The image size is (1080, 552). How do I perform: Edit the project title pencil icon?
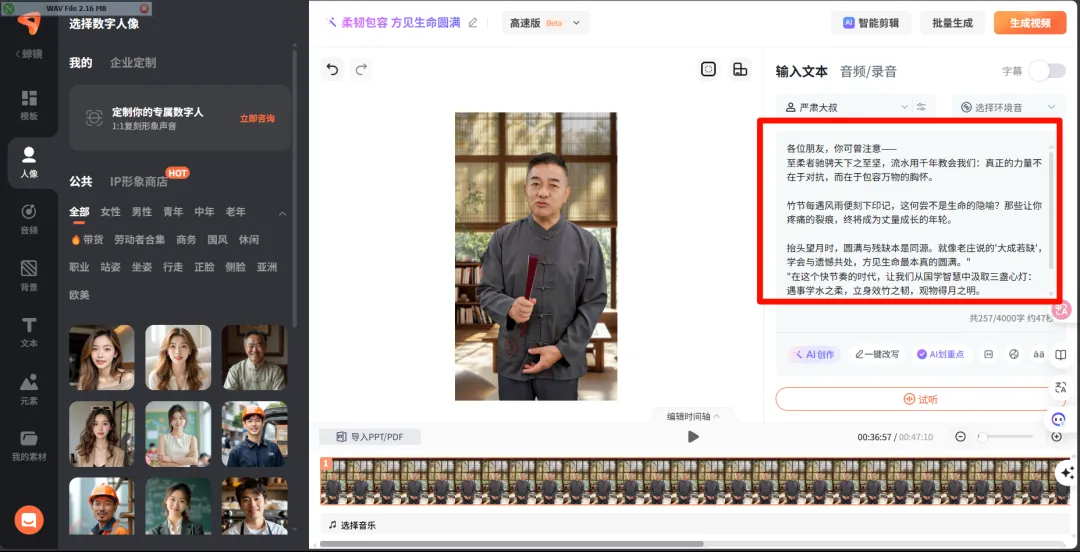click(x=472, y=23)
